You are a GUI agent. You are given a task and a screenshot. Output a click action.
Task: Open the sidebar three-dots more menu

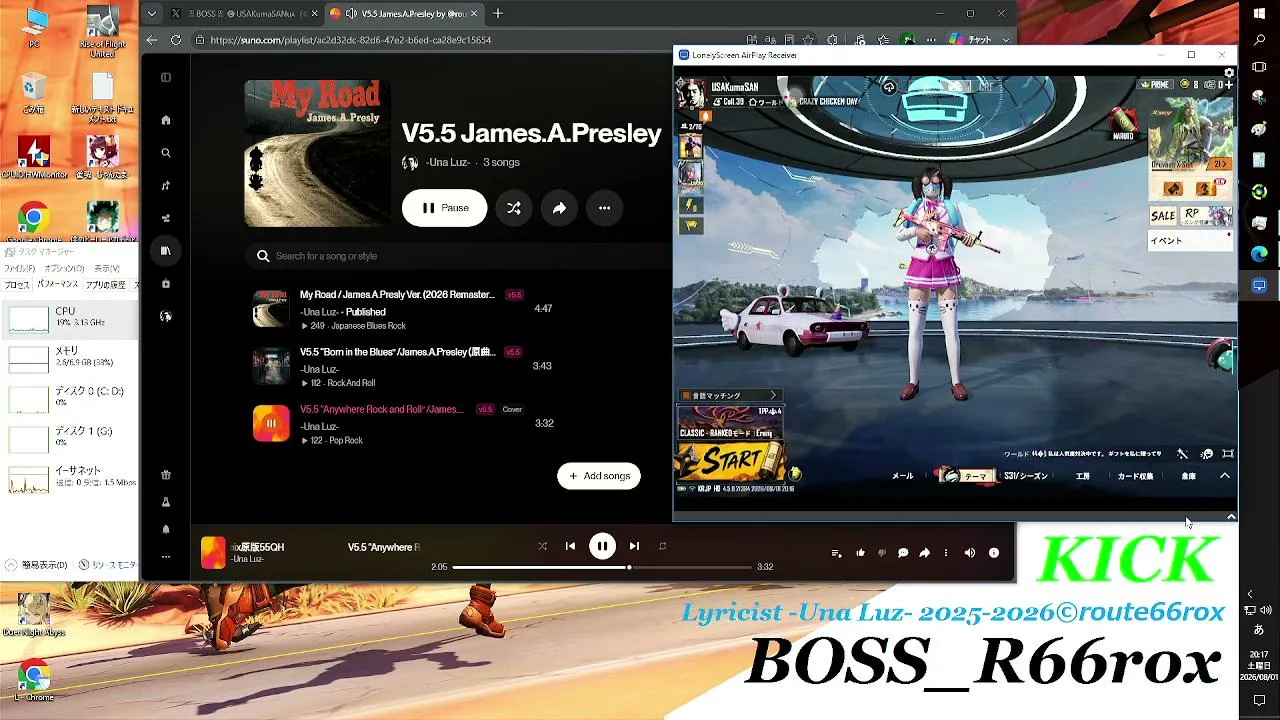pyautogui.click(x=166, y=557)
